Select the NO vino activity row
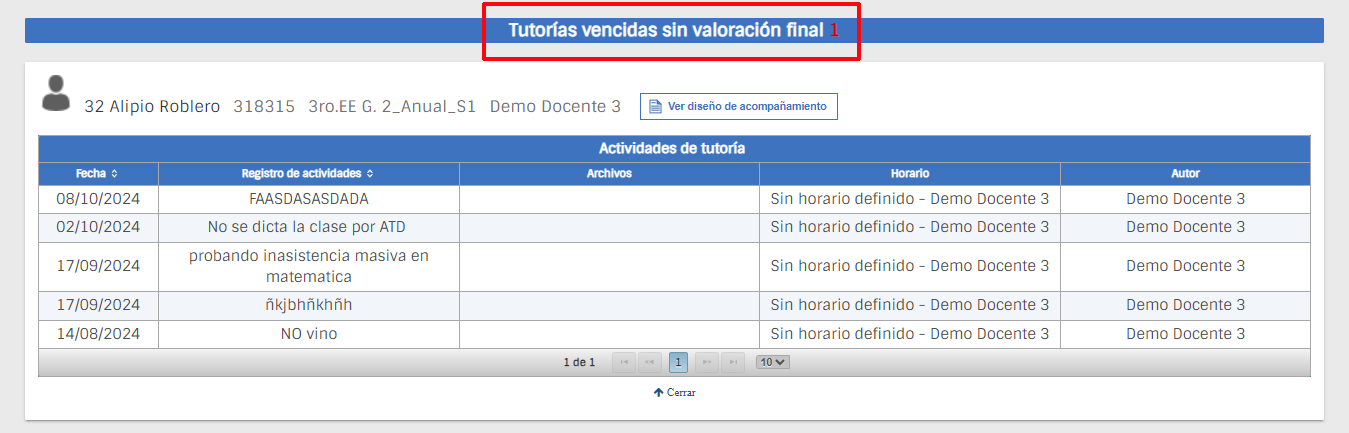Image resolution: width=1349 pixels, height=433 pixels. [x=308, y=334]
